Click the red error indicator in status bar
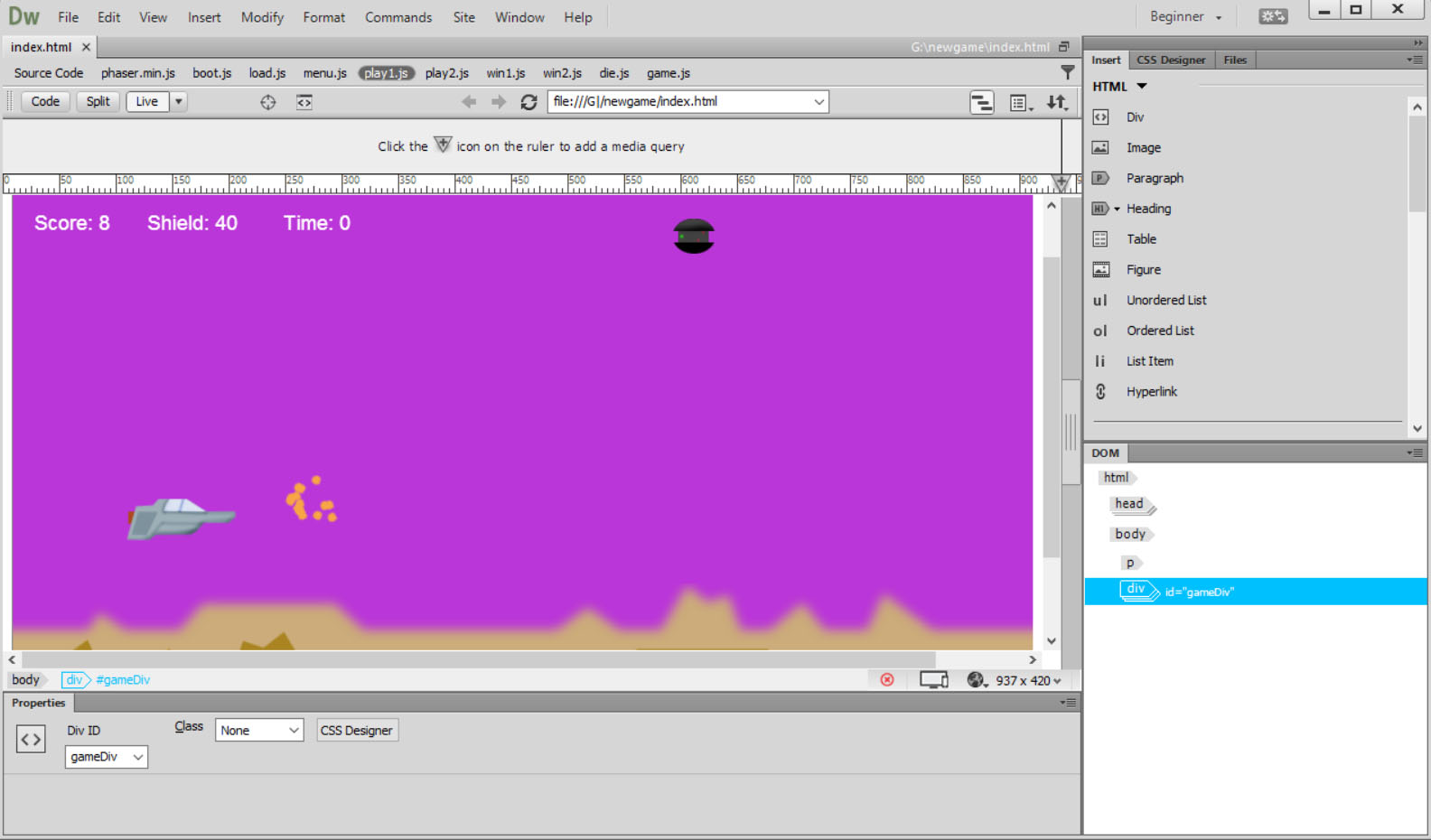The image size is (1431, 840). pyautogui.click(x=887, y=680)
